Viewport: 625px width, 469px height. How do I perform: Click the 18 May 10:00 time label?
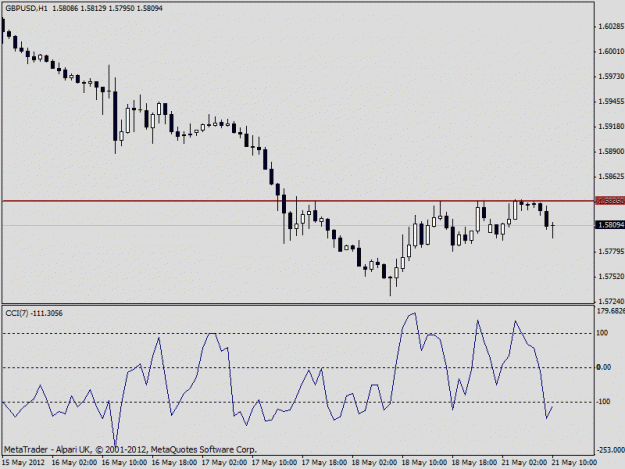point(424,463)
